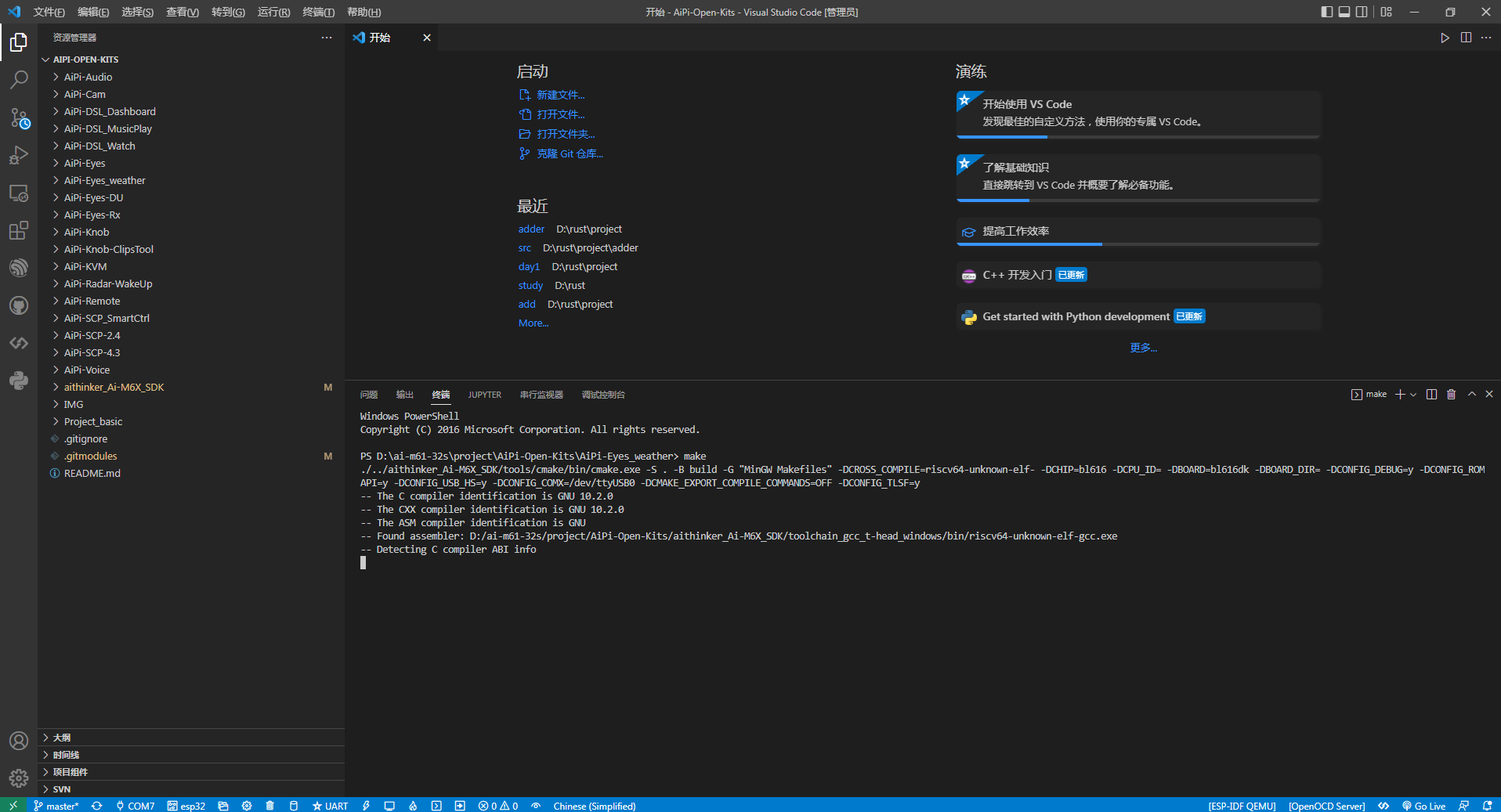1501x812 pixels.
Task: Click COM7 port selector in status bar
Action: tap(135, 806)
